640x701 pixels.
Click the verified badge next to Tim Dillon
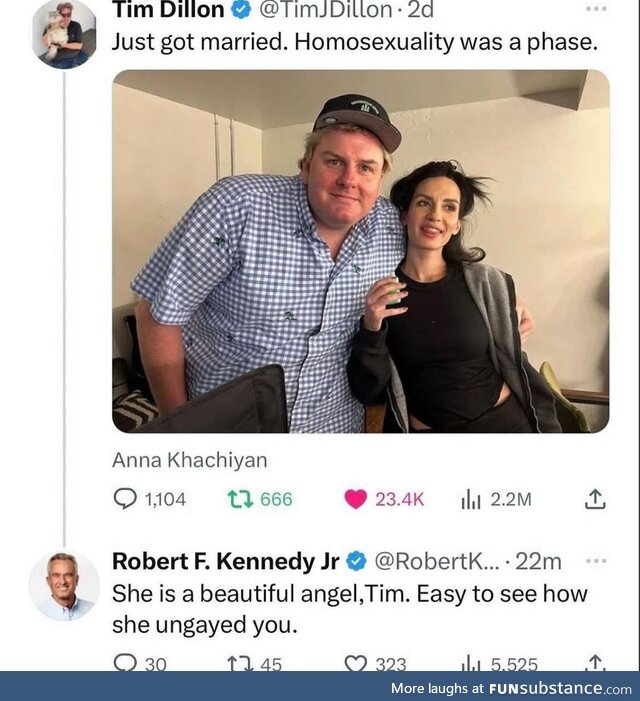click(240, 11)
